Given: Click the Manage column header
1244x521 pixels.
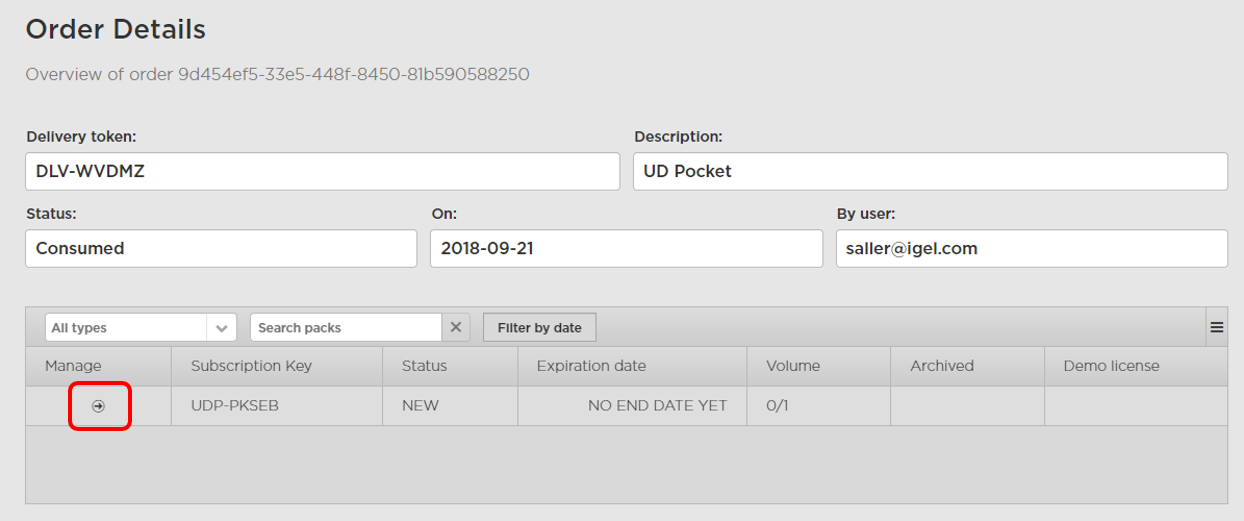Looking at the screenshot, I should pyautogui.click(x=73, y=366).
